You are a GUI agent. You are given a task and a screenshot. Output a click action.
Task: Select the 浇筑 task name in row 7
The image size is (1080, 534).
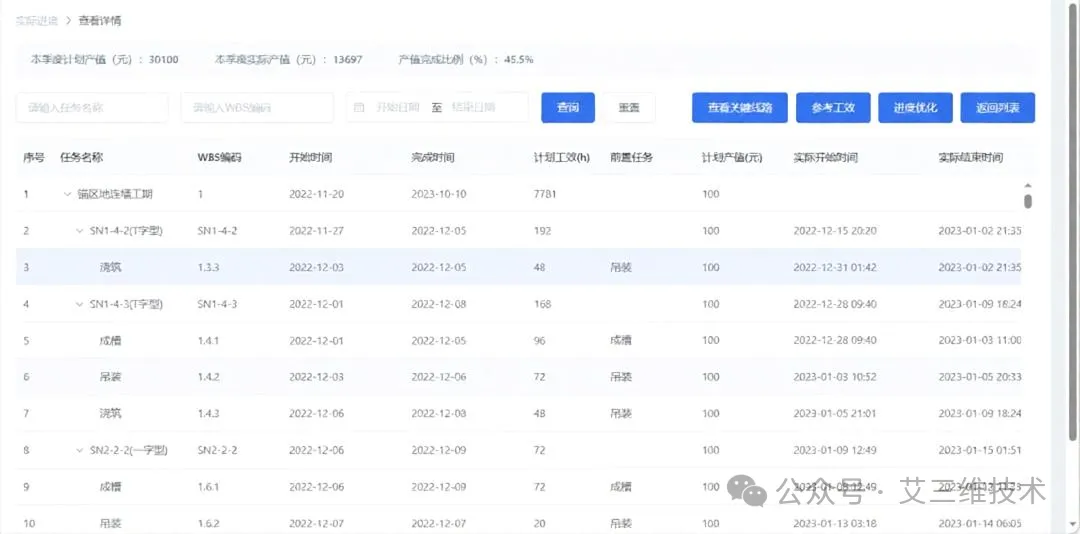(111, 413)
